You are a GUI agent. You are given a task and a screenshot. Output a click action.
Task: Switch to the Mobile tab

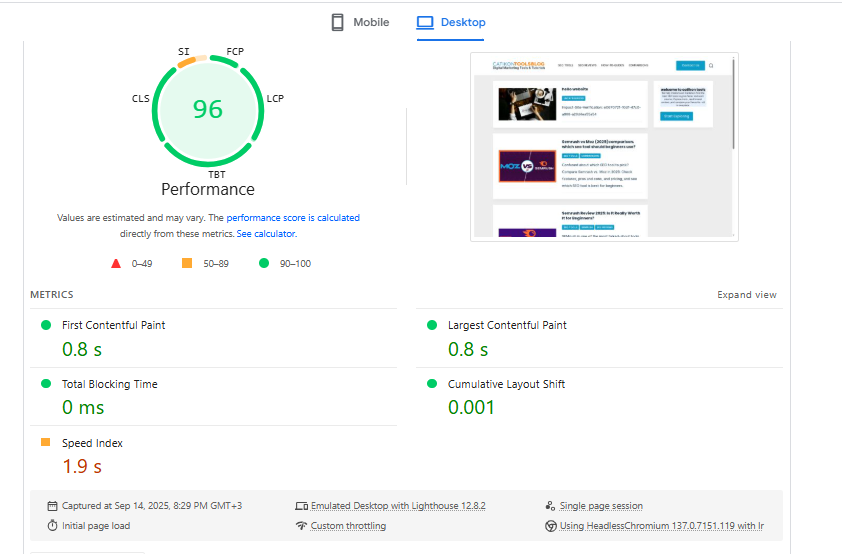(360, 22)
